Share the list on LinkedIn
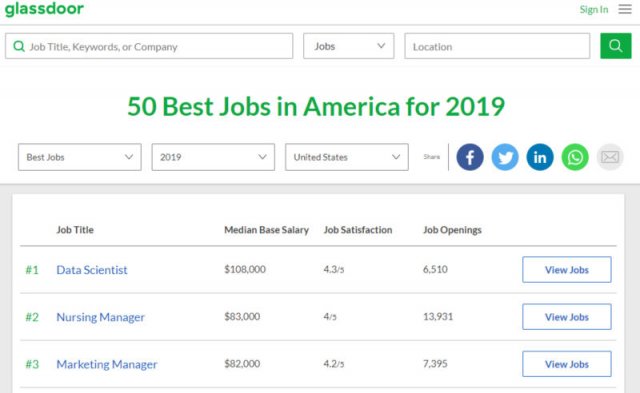Image resolution: width=640 pixels, height=393 pixels. click(540, 157)
